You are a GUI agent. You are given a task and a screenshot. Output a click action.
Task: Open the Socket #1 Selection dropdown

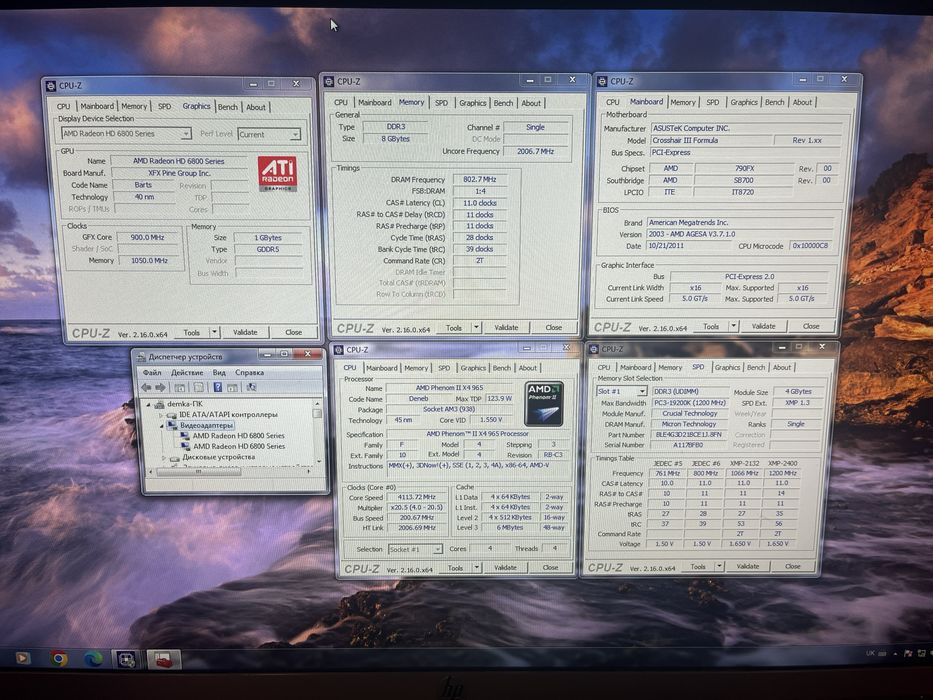(415, 549)
